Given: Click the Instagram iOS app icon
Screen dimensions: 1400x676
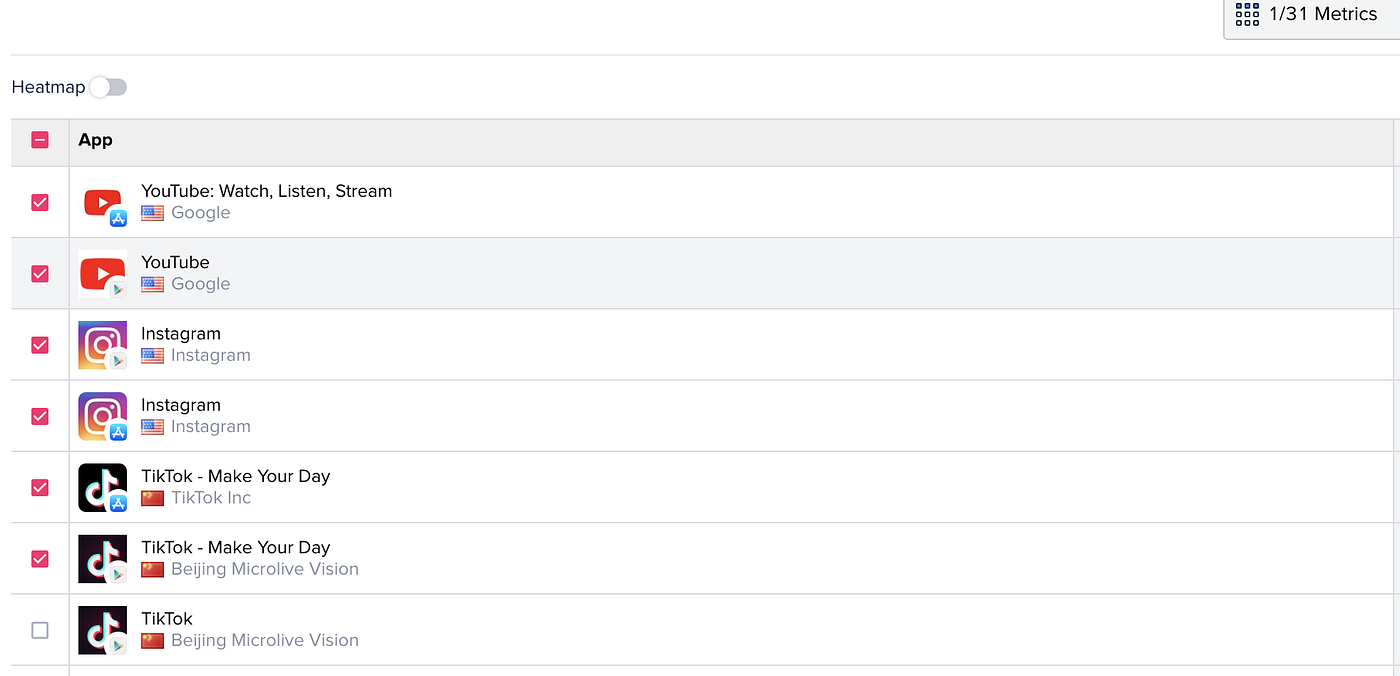Looking at the screenshot, I should [x=102, y=415].
